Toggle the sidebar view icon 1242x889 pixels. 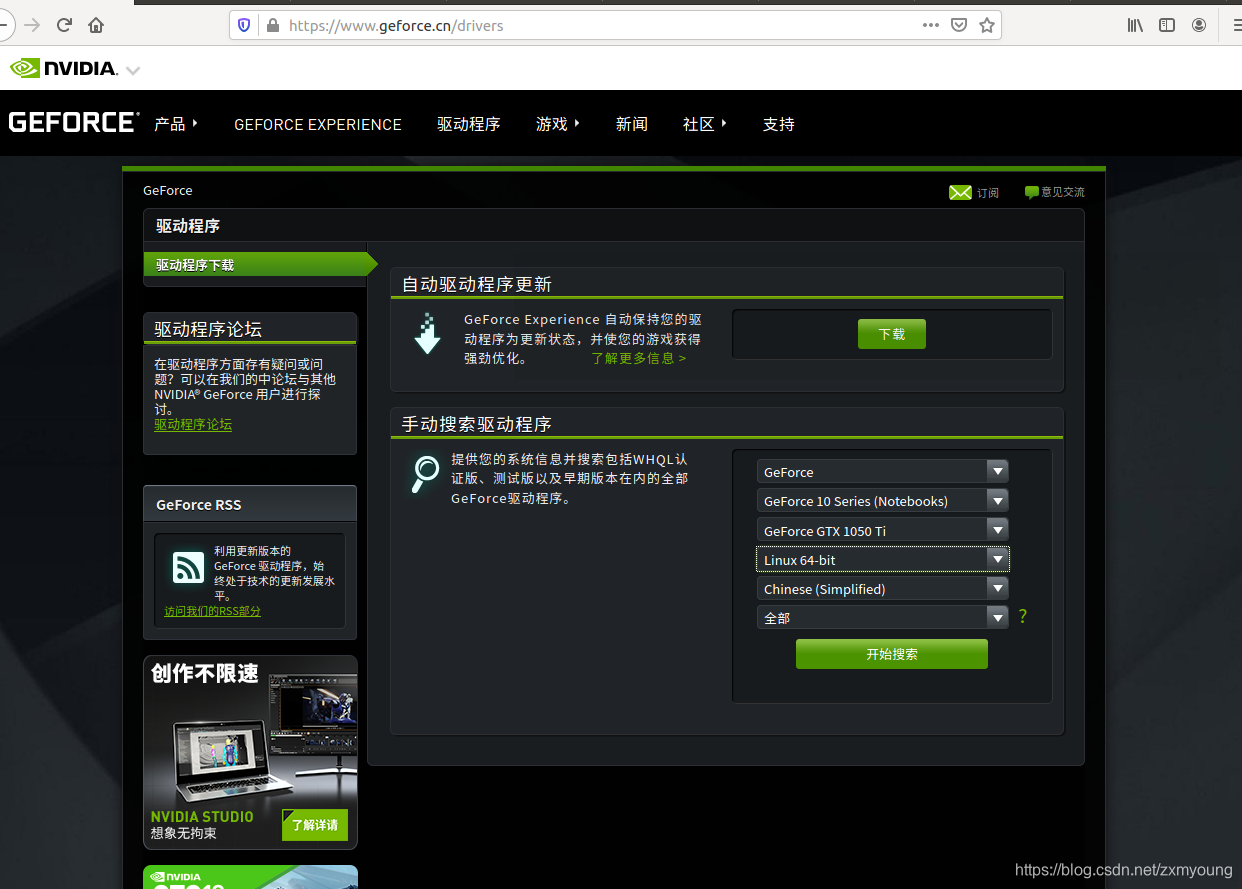(x=1167, y=25)
